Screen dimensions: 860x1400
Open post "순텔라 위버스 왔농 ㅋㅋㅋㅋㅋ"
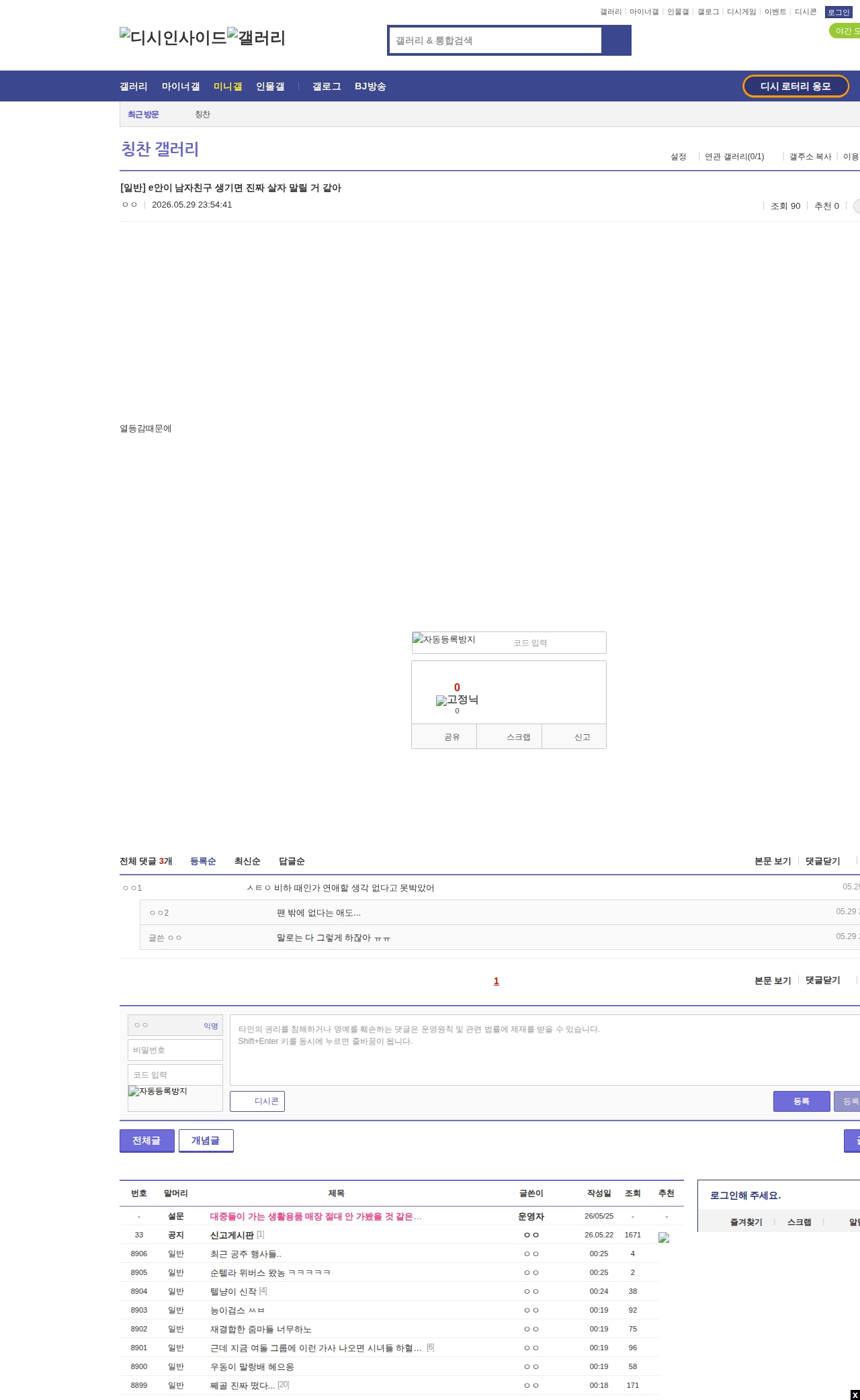point(270,1273)
